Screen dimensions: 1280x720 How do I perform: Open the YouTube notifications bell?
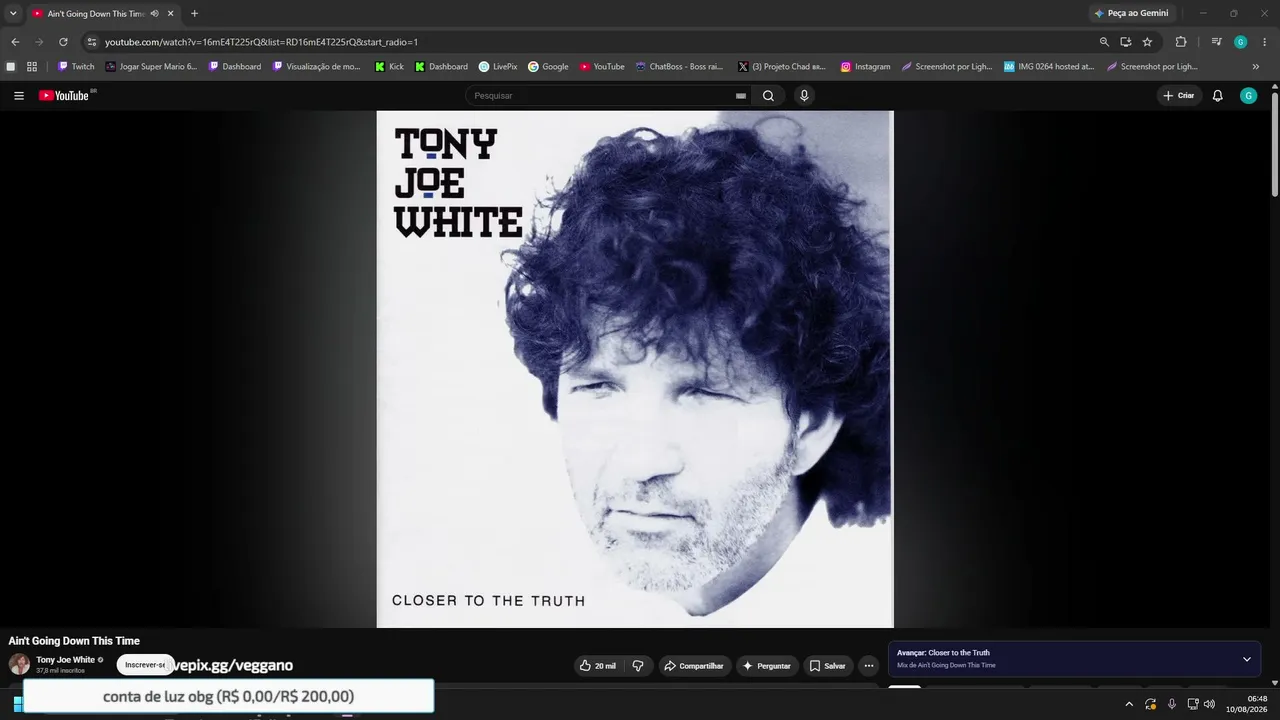pyautogui.click(x=1217, y=96)
